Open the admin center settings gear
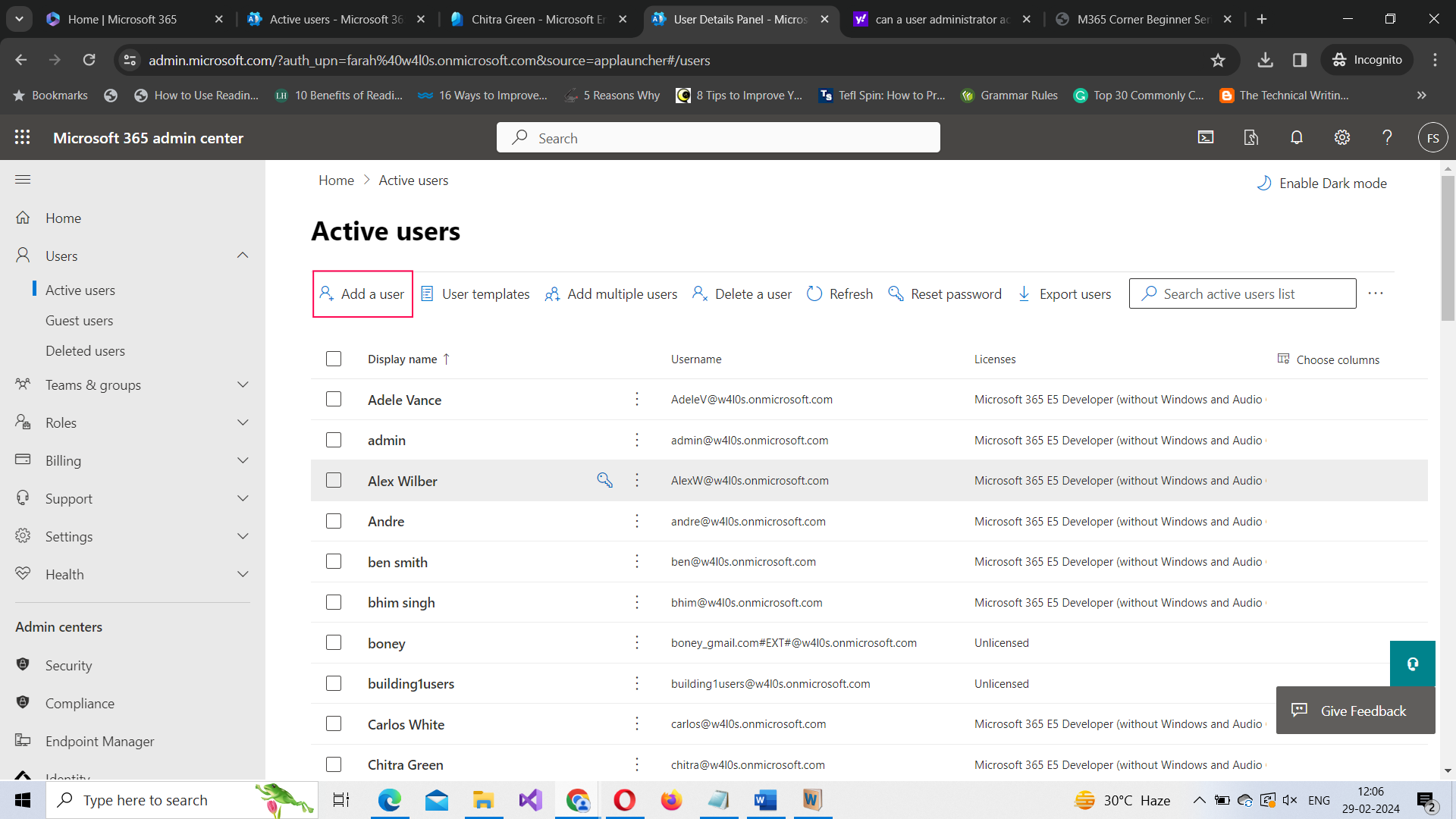This screenshot has height=819, width=1456. click(x=1341, y=137)
